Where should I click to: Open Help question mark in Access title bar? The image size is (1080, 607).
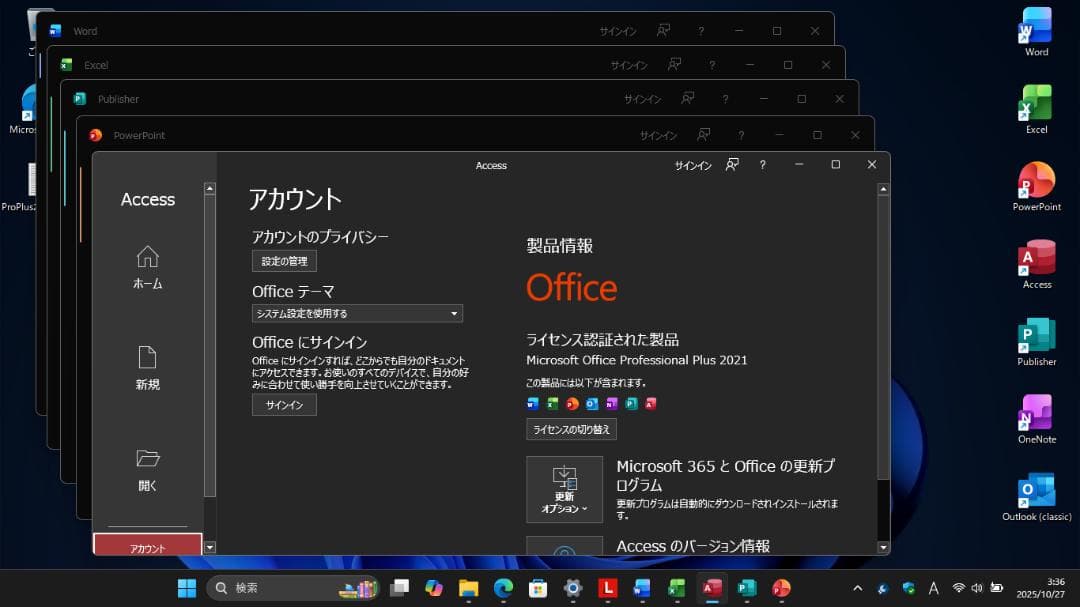pyautogui.click(x=762, y=165)
